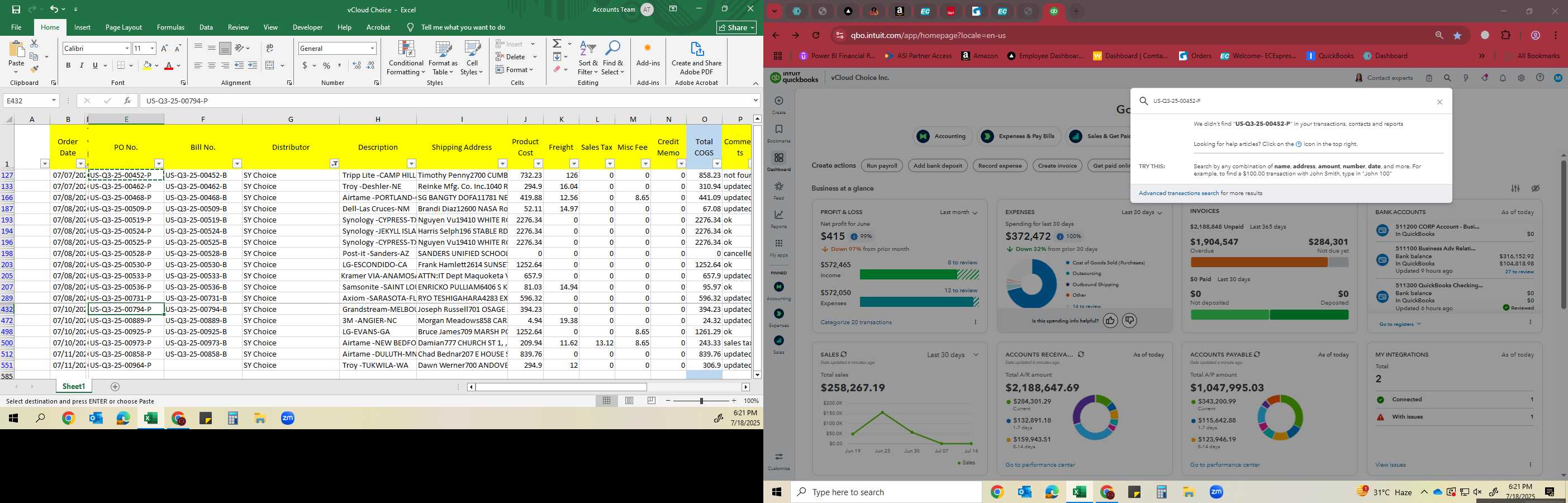
Task: Open Last month dropdown in Profit & Loss
Action: pyautogui.click(x=958, y=212)
